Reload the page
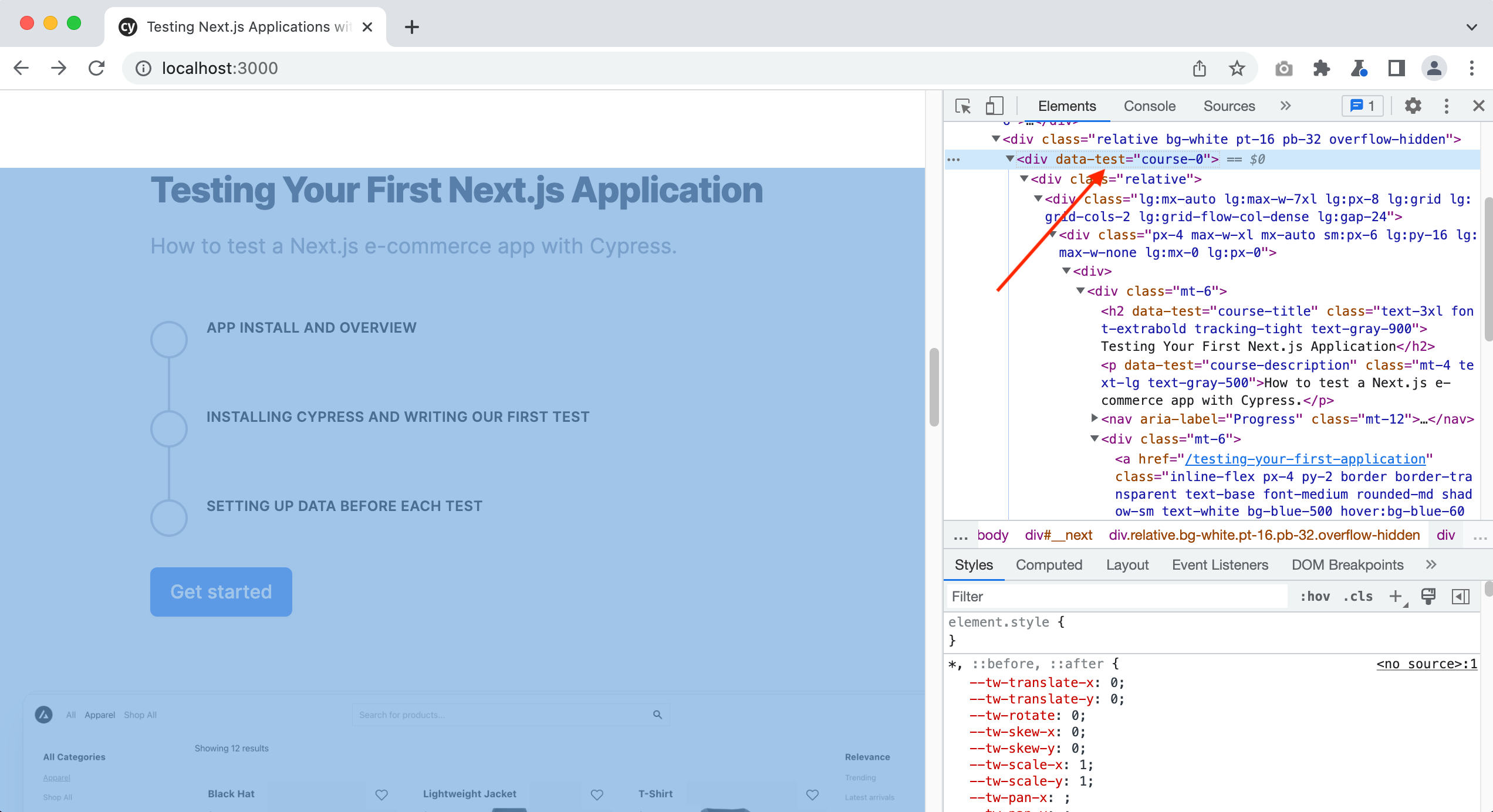Image resolution: width=1493 pixels, height=812 pixels. (97, 69)
